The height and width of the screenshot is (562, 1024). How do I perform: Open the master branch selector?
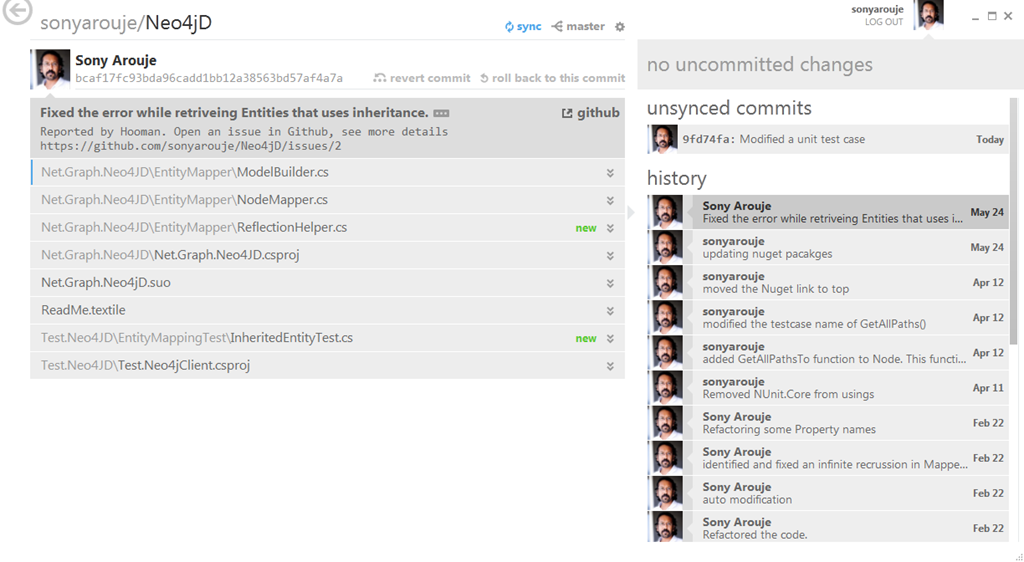578,26
